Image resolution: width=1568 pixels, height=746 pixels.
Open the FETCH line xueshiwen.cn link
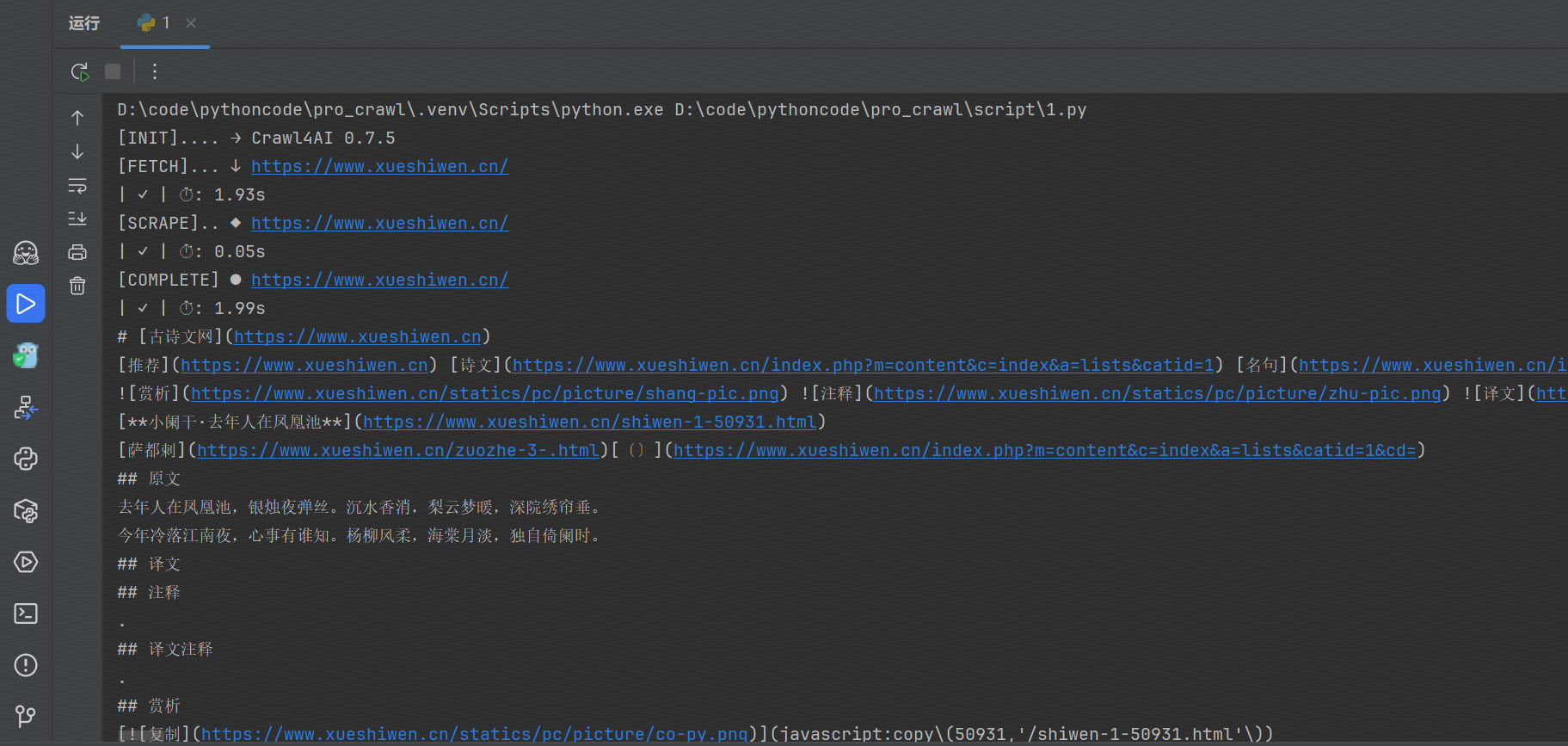click(x=379, y=166)
